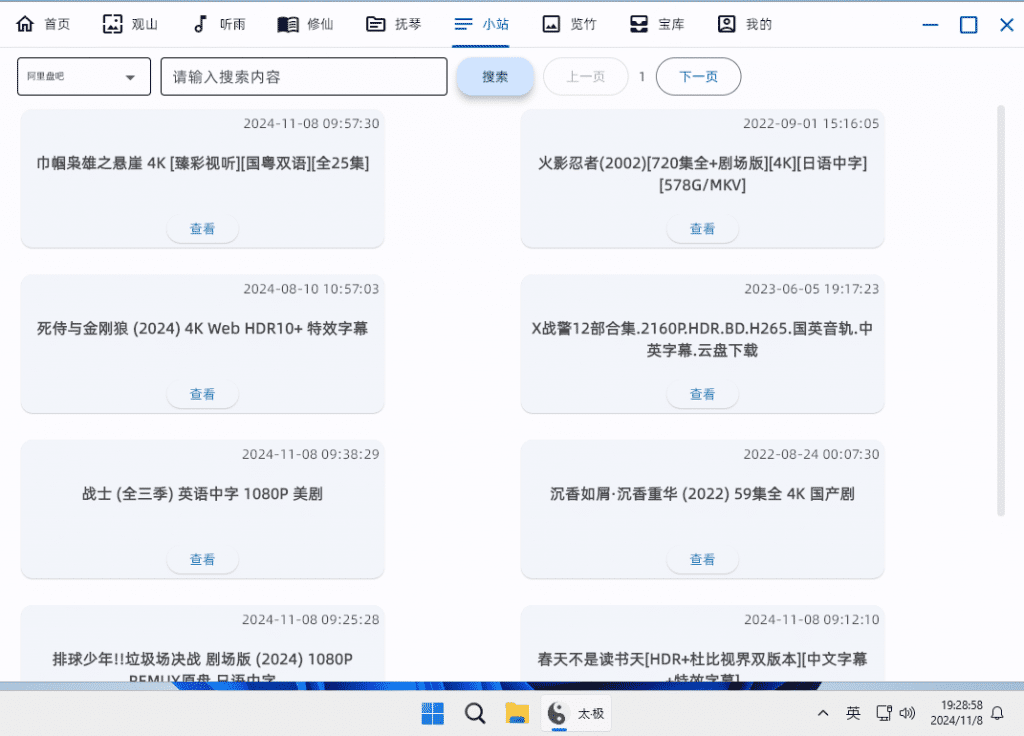Click timestamp 2023-06-05 19:17:23
This screenshot has width=1024, height=736.
tap(812, 289)
